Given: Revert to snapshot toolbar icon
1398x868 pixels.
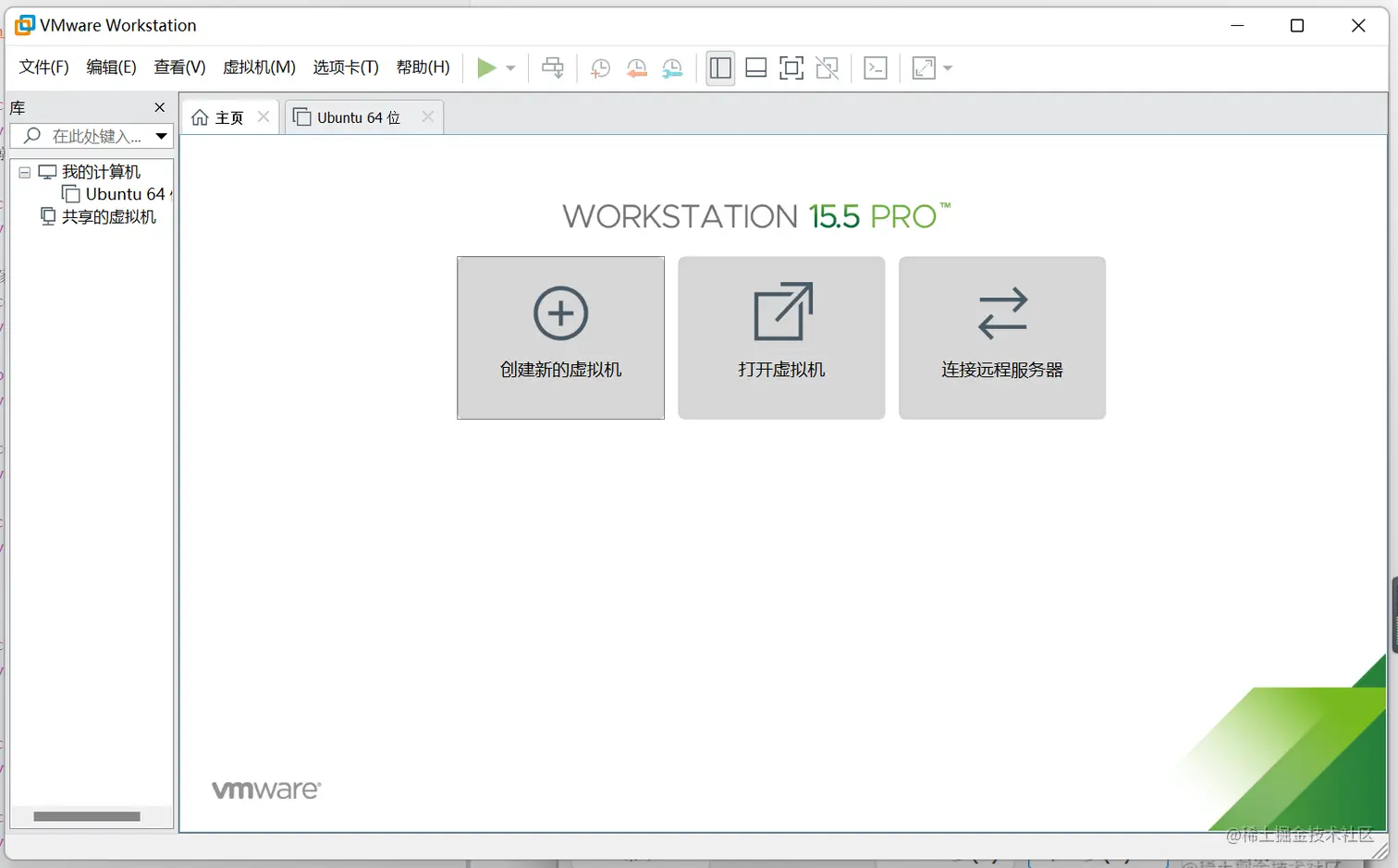Looking at the screenshot, I should 636,67.
